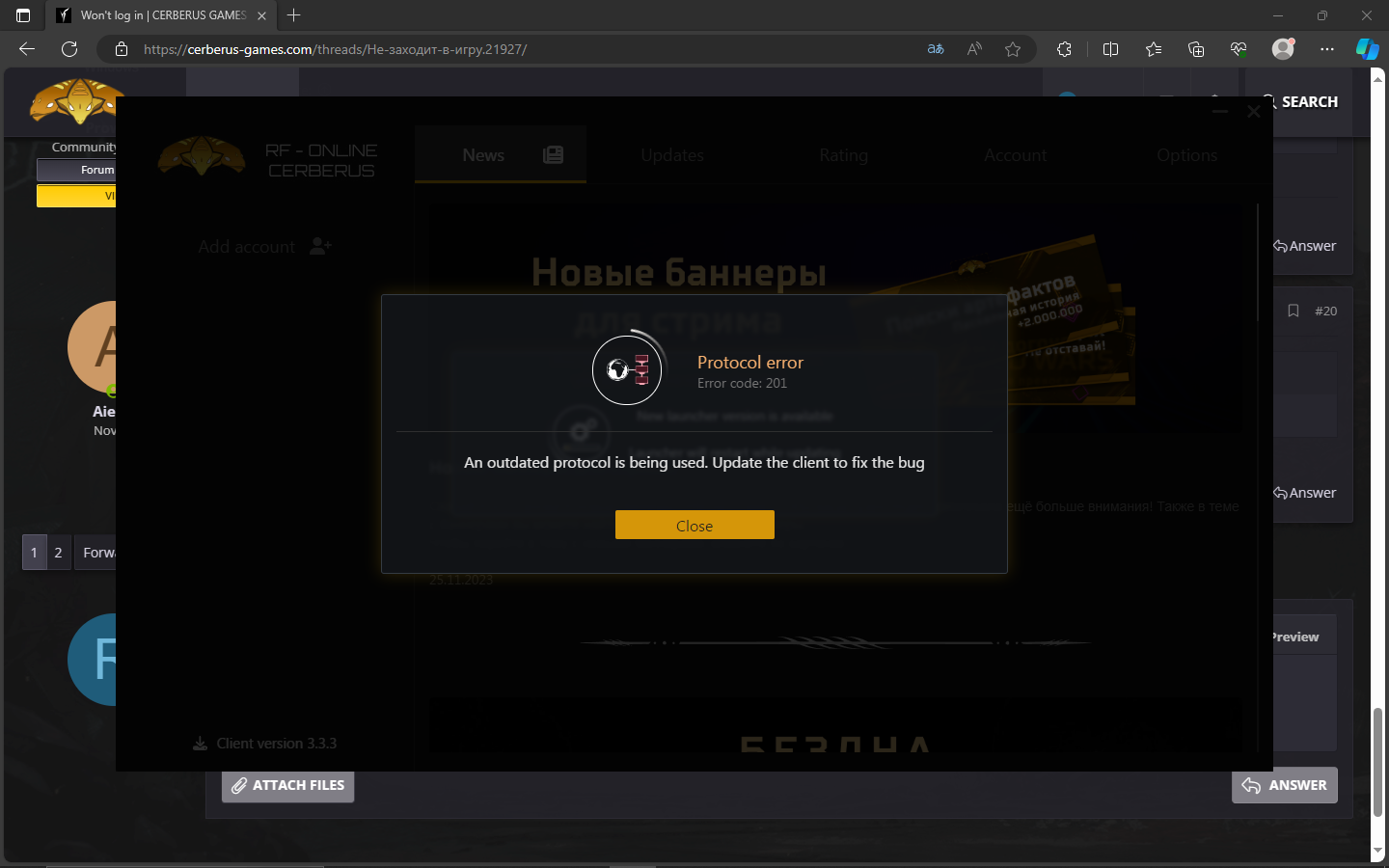View site information via the lock icon
Image resolution: width=1389 pixels, height=868 pixels.
[x=122, y=49]
